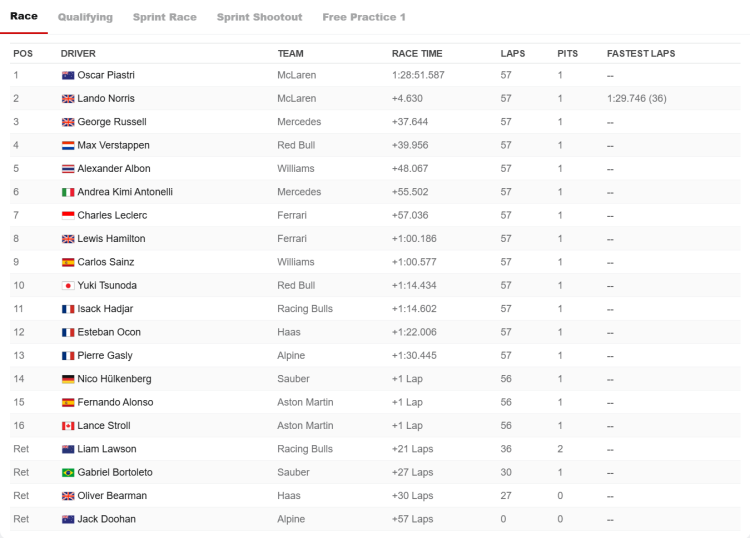Click the FASTEST LAPS column header
The image size is (750, 538).
pyautogui.click(x=641, y=54)
